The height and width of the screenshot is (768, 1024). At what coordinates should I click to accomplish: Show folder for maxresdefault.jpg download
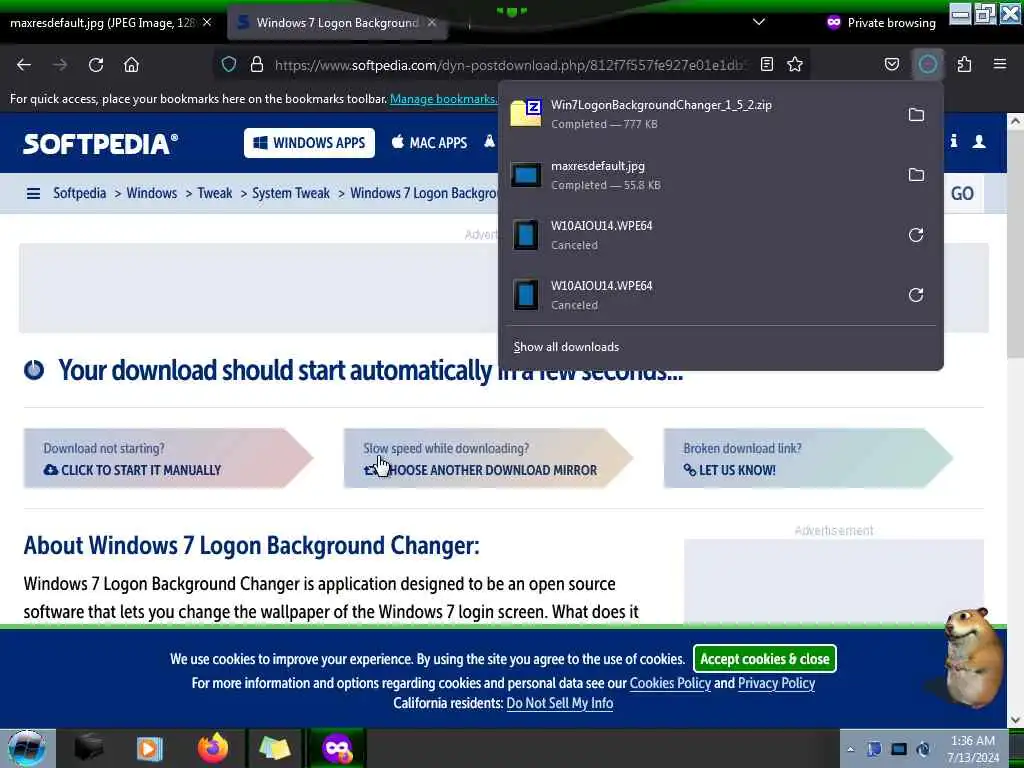coord(916,175)
